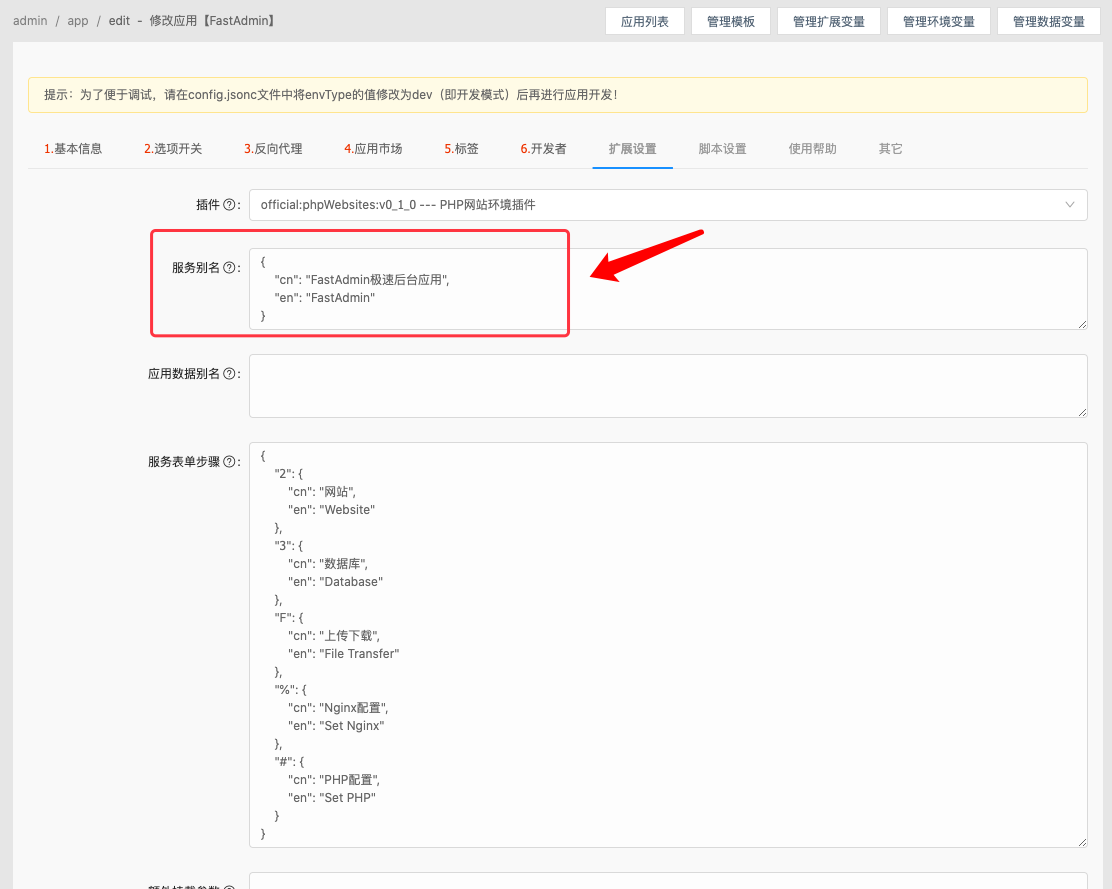Switch to the 1.基本信息 tab
1112x889 pixels.
coord(73,147)
